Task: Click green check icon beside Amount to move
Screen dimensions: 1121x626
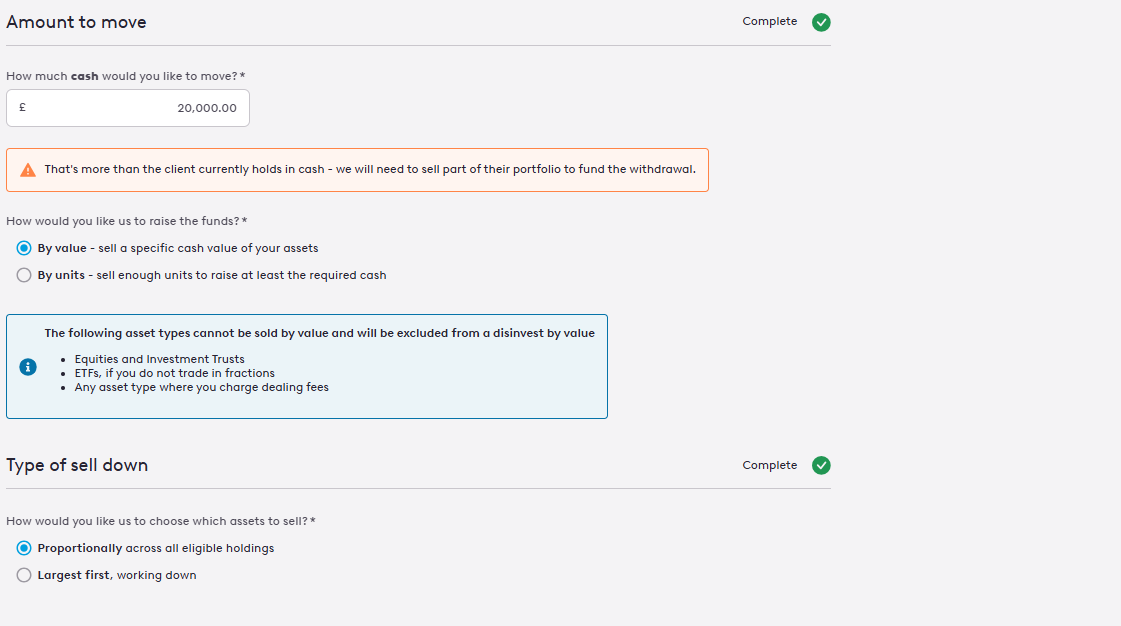Action: (821, 22)
